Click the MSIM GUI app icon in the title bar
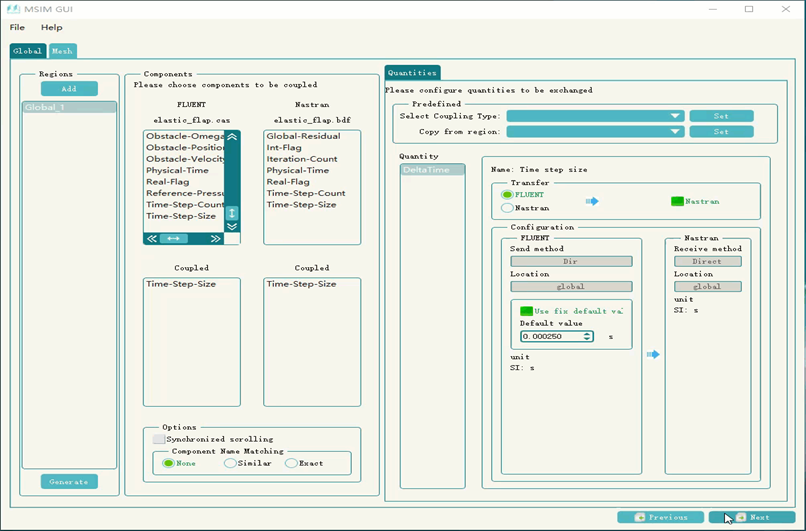Viewport: 806px width, 531px height. click(x=13, y=9)
